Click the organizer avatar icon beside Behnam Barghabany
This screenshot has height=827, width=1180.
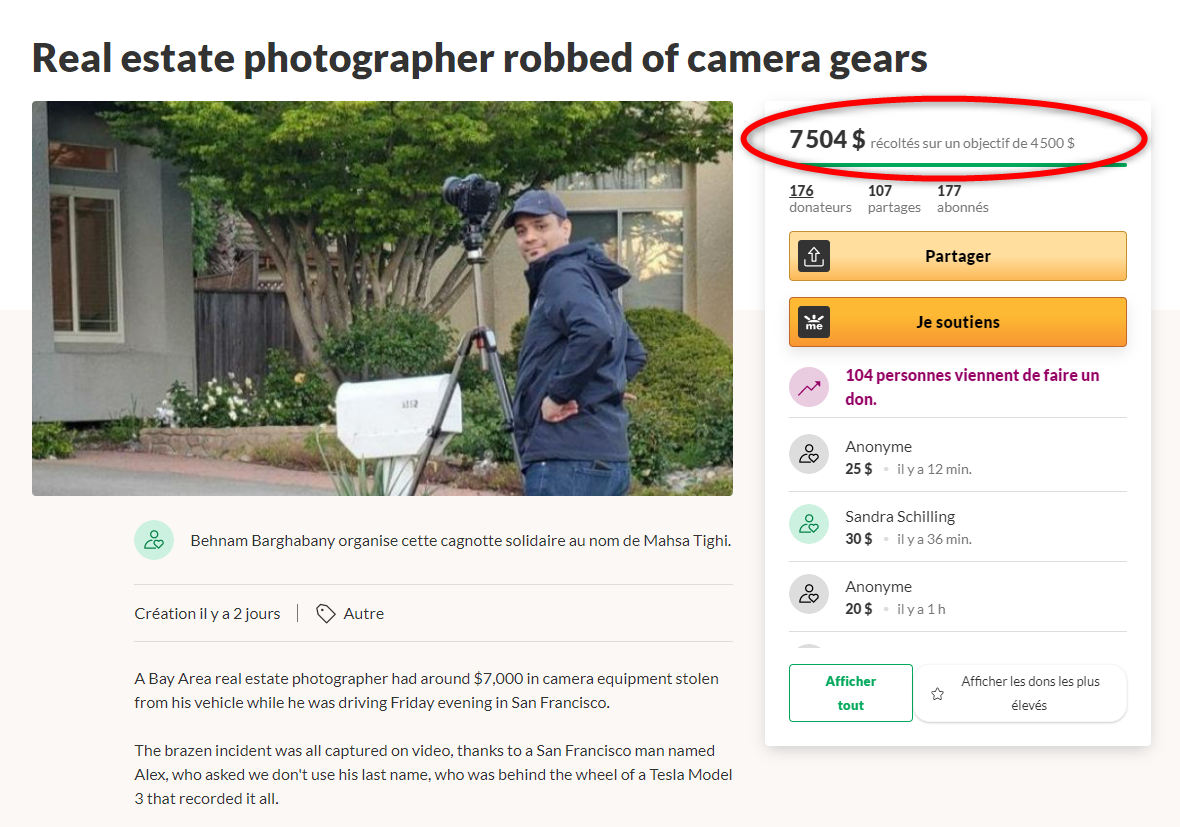point(154,540)
